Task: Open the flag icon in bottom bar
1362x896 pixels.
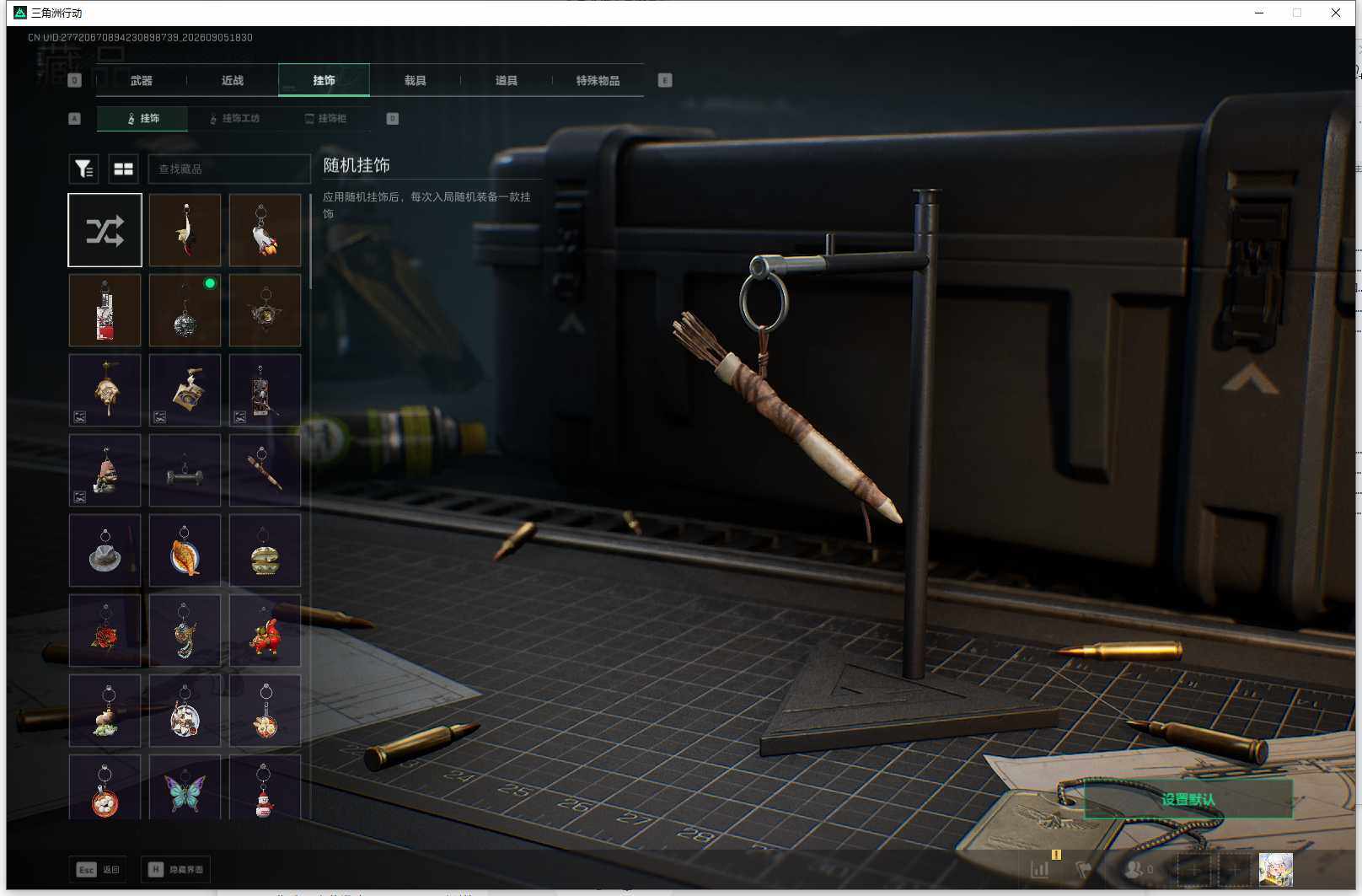Action: [1085, 869]
